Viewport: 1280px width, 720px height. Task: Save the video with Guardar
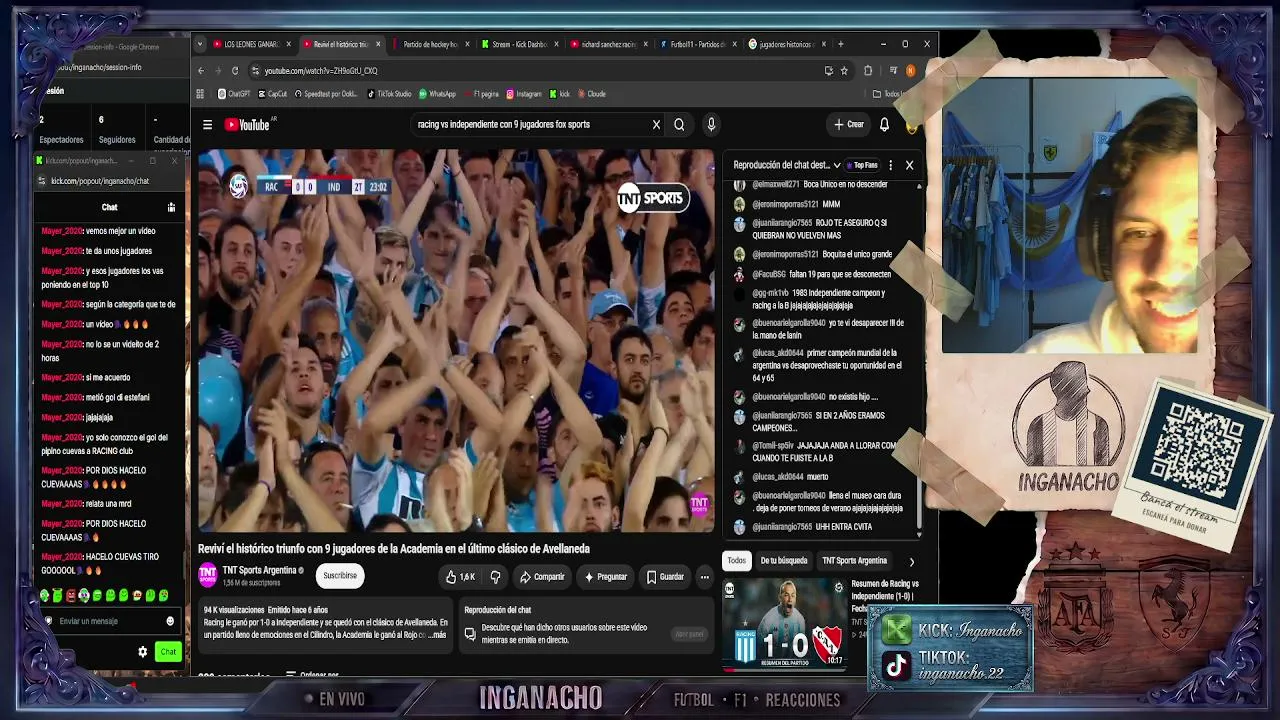click(x=665, y=577)
